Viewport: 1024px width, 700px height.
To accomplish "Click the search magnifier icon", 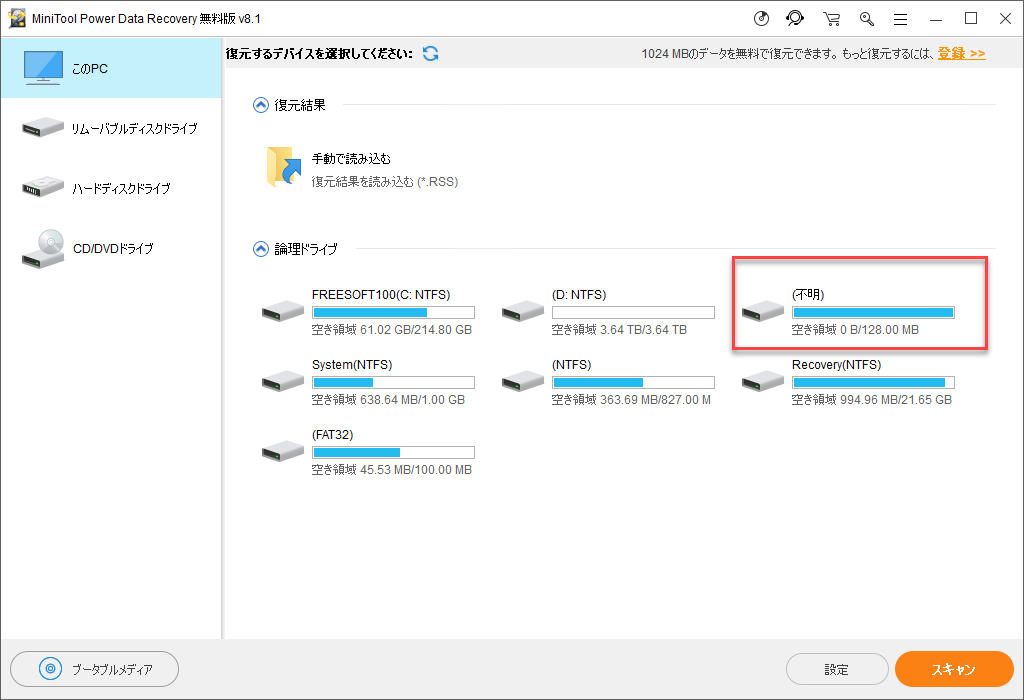I will point(866,18).
